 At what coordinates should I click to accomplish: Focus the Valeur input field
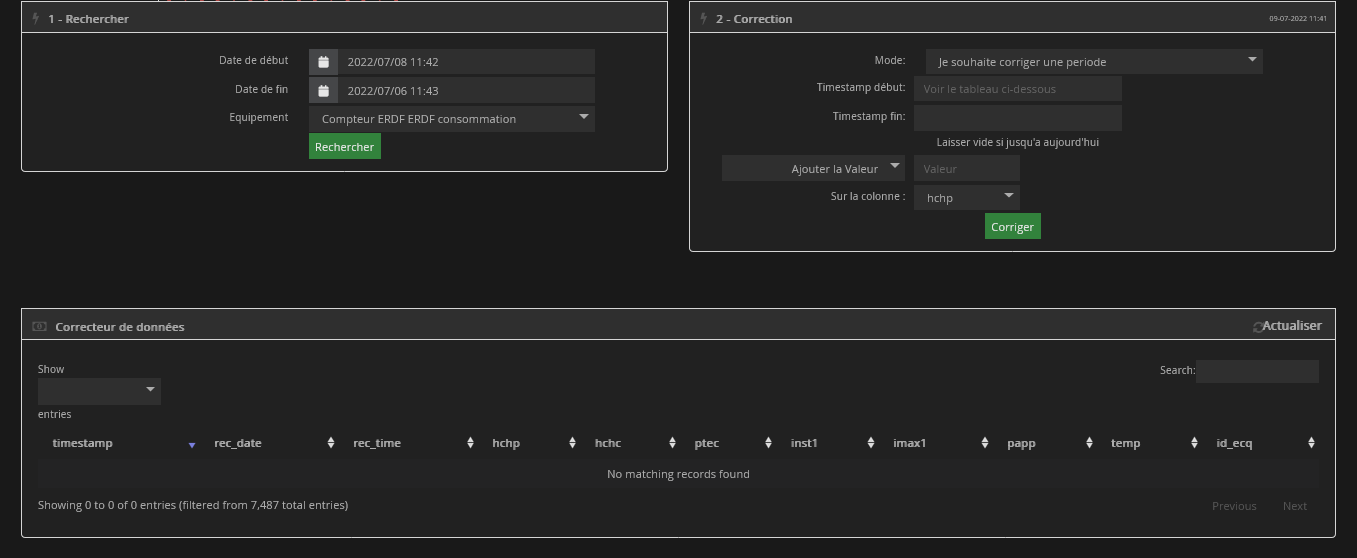click(966, 169)
